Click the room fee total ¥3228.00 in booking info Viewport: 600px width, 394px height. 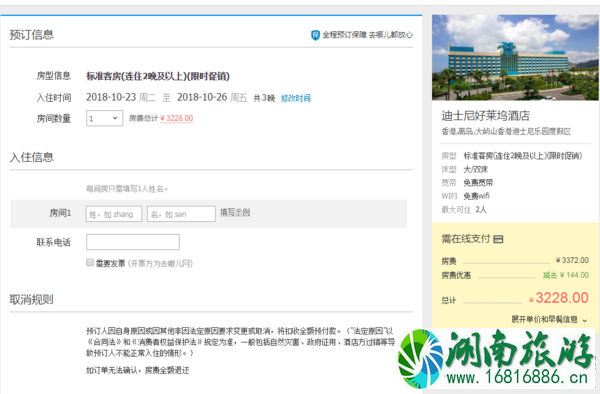[x=176, y=118]
